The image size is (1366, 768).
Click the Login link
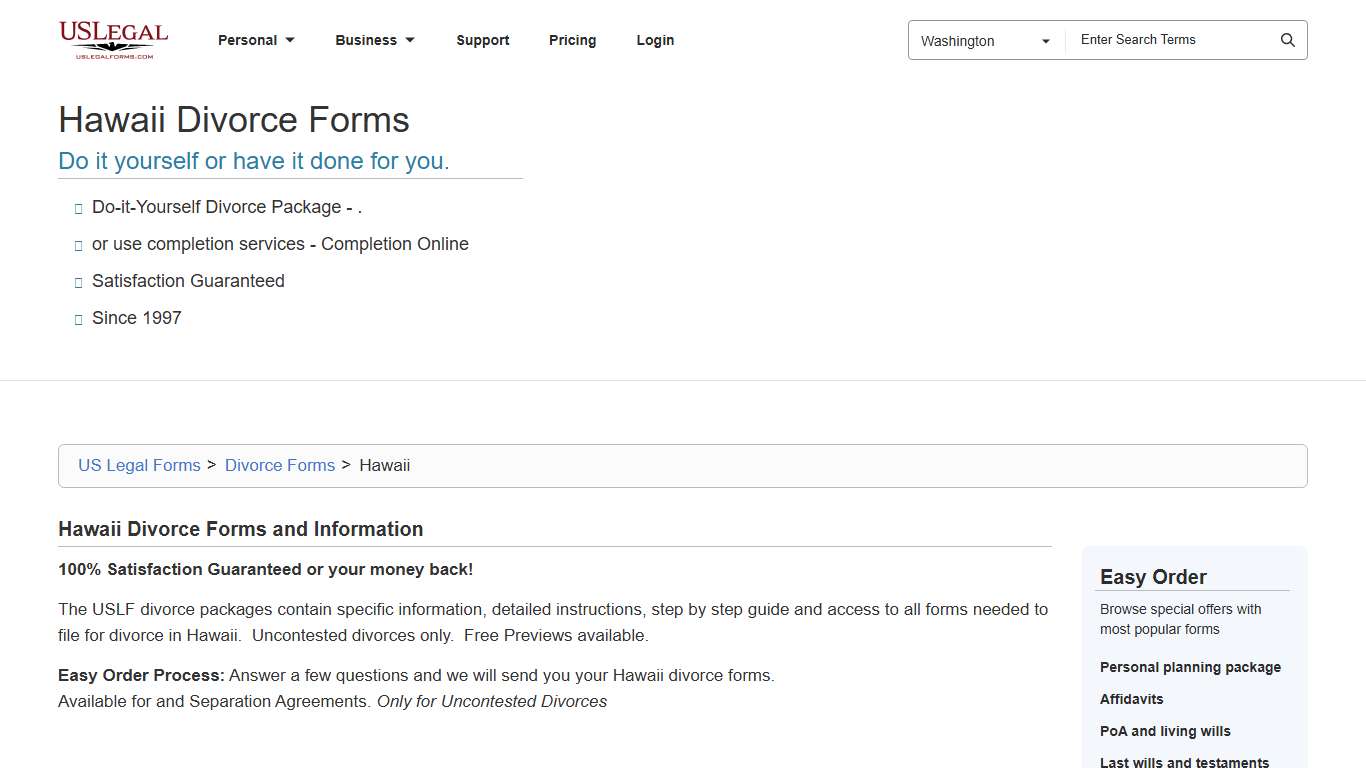pos(655,40)
